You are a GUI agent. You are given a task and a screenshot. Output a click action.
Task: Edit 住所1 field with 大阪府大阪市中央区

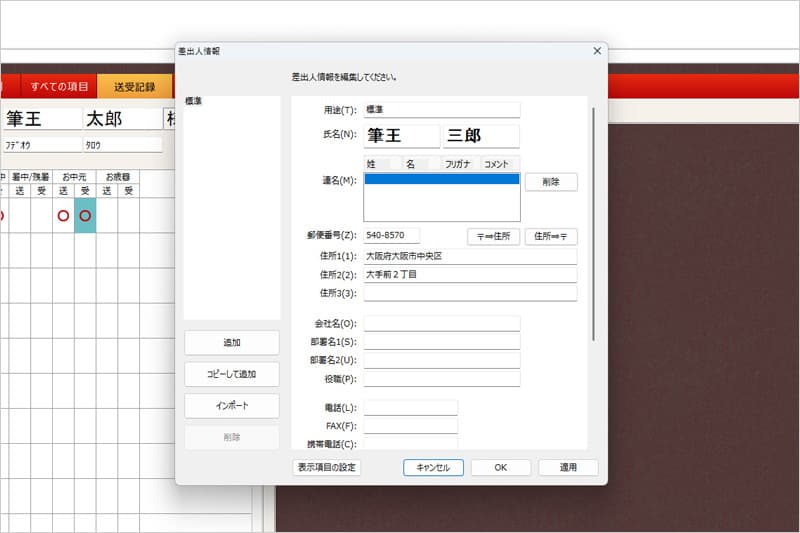click(470, 256)
